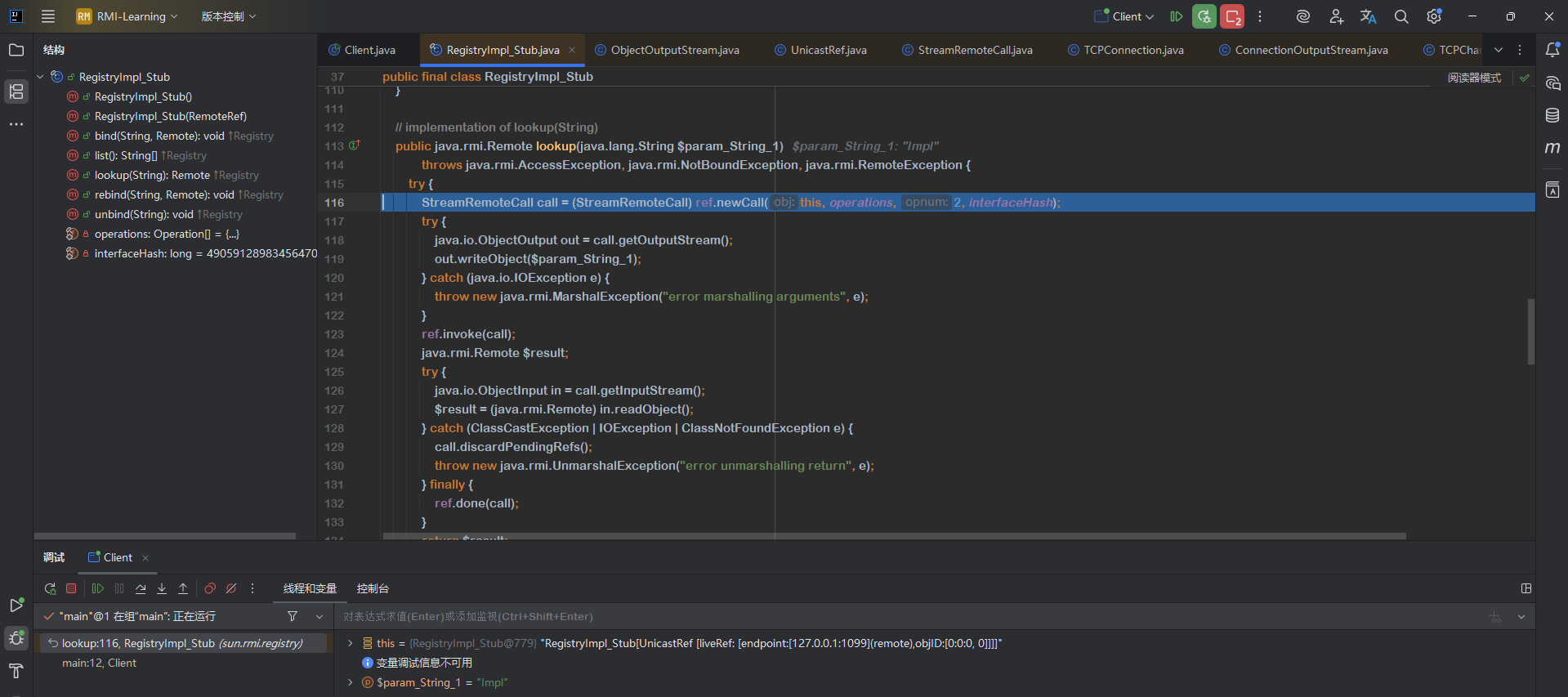The width and height of the screenshot is (1568, 697).
Task: Open notifications bell panel
Action: click(1552, 50)
